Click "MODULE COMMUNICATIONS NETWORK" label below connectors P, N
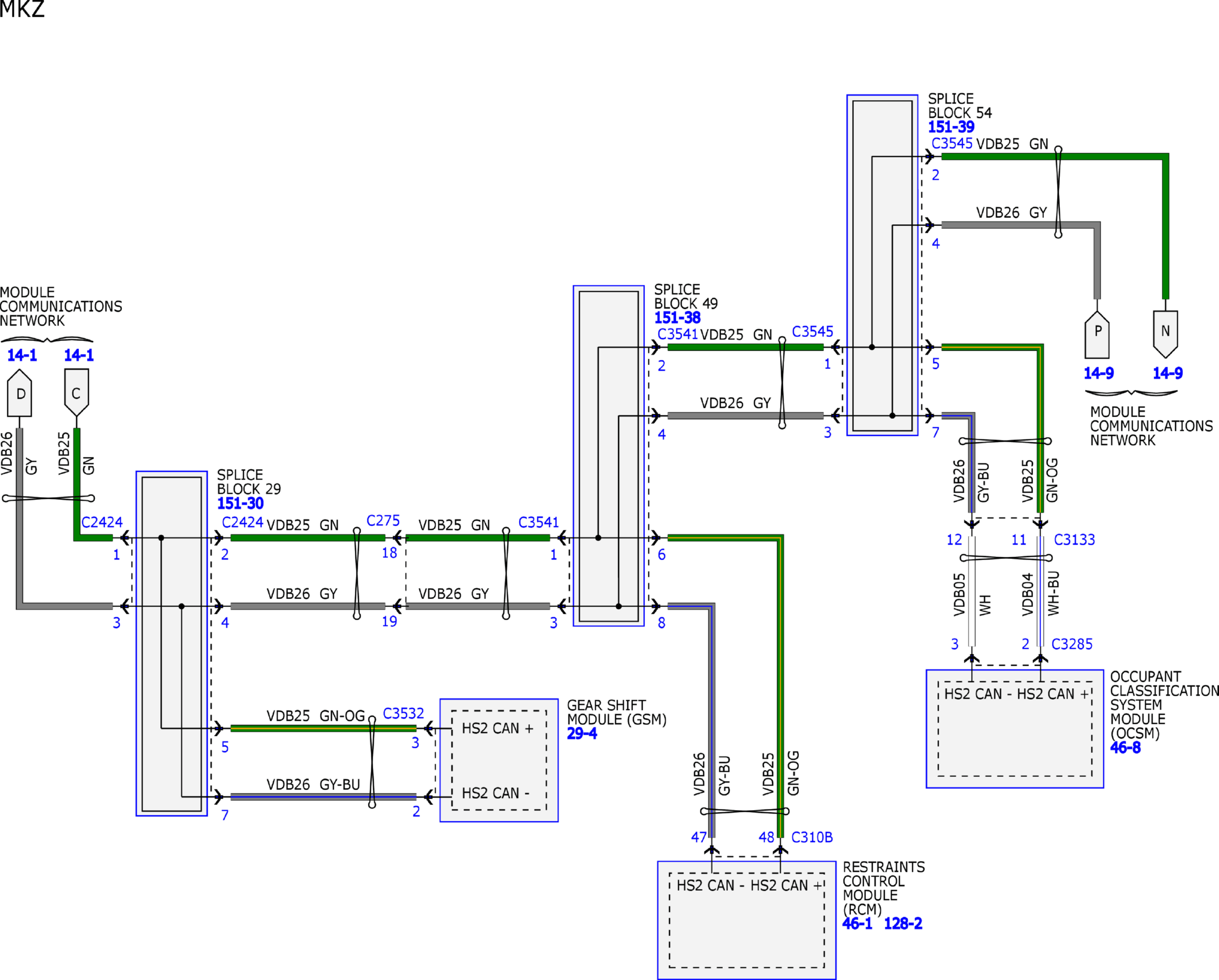Viewport: 1219px width, 980px height. tap(1151, 426)
